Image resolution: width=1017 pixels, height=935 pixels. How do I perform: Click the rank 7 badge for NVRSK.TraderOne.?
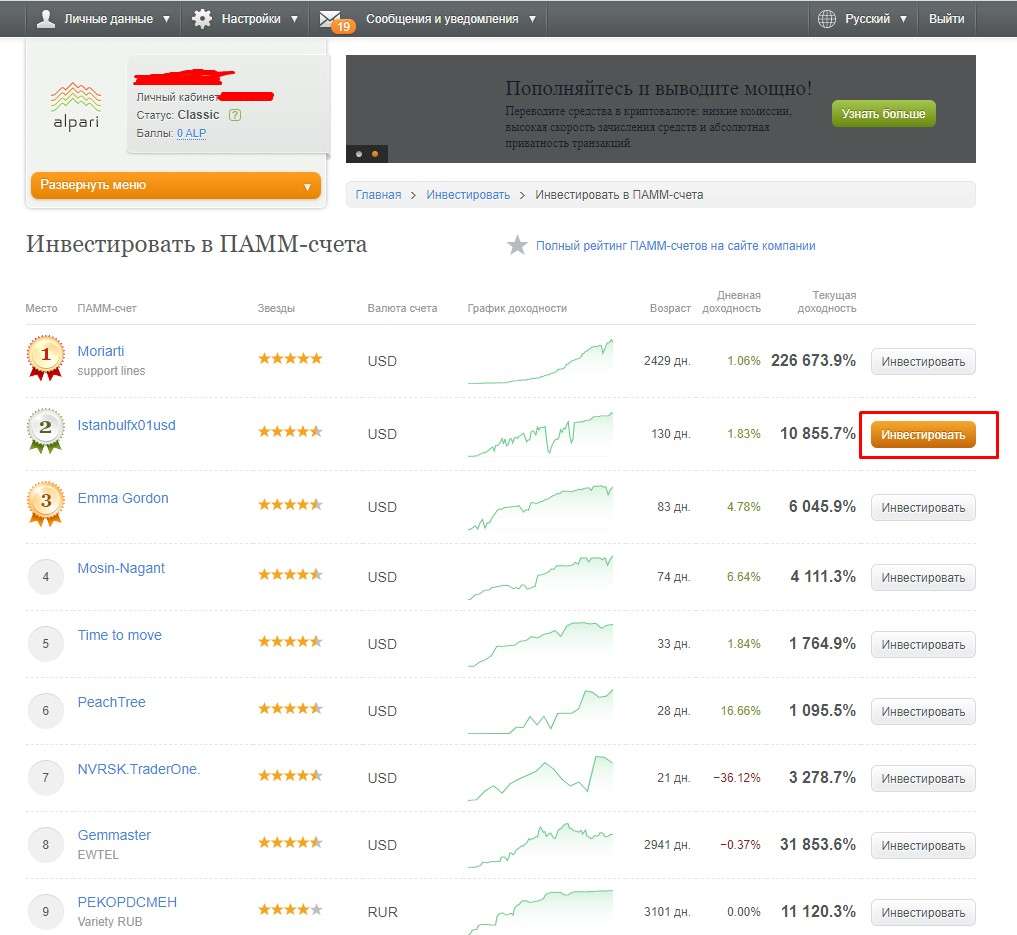coord(45,777)
